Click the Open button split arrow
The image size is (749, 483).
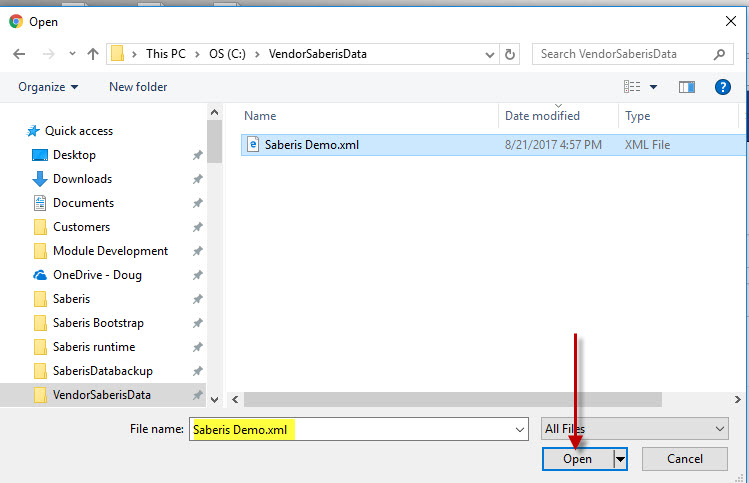[621, 459]
